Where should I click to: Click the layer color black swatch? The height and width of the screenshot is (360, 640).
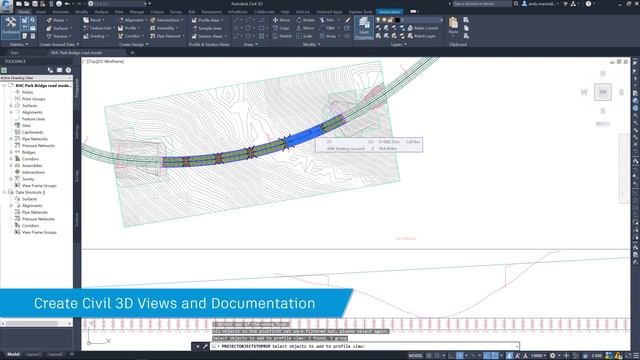coord(397,20)
